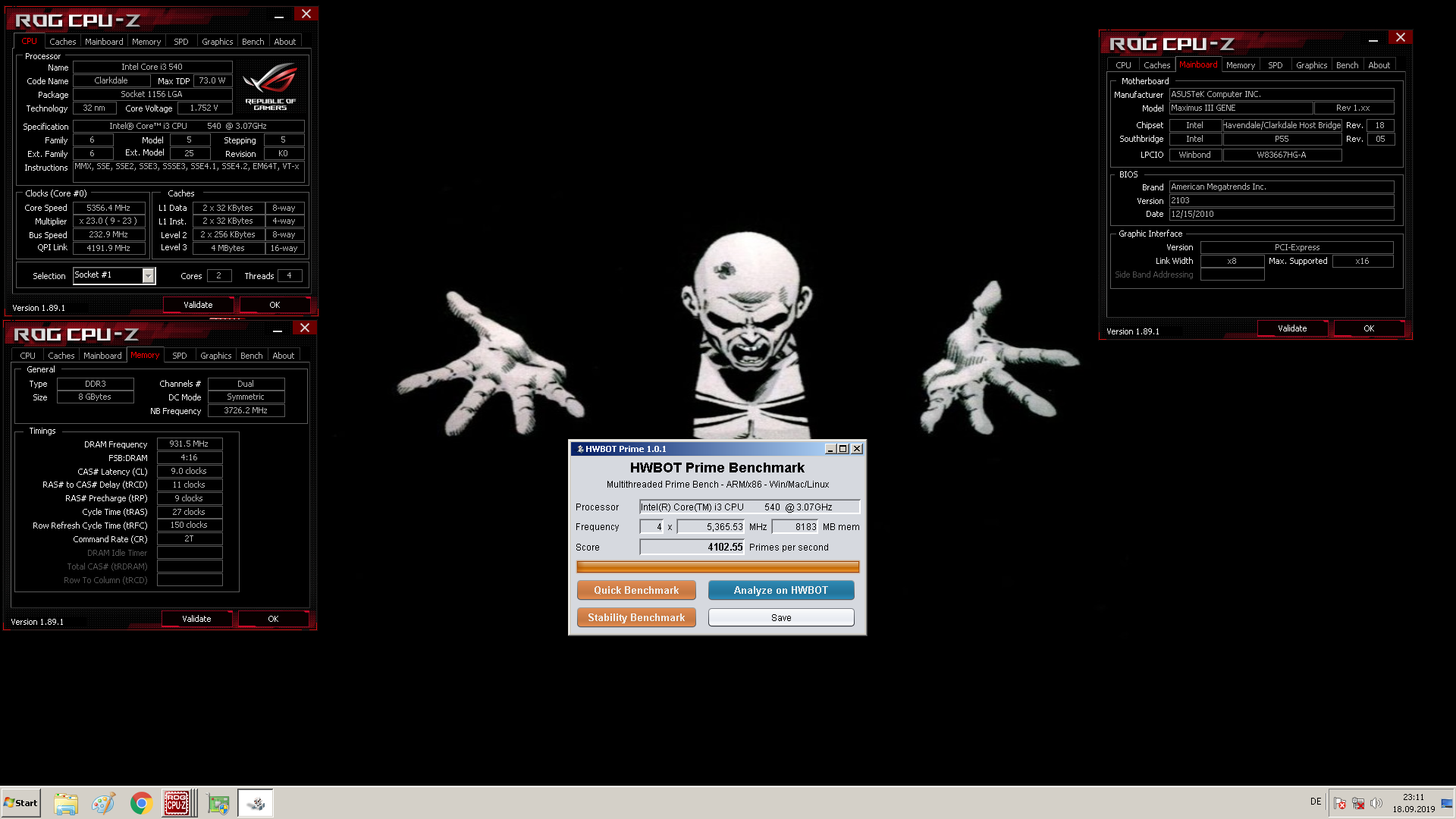Click the Score field showing 4102.55
Viewport: 1456px width, 819px height.
692,547
